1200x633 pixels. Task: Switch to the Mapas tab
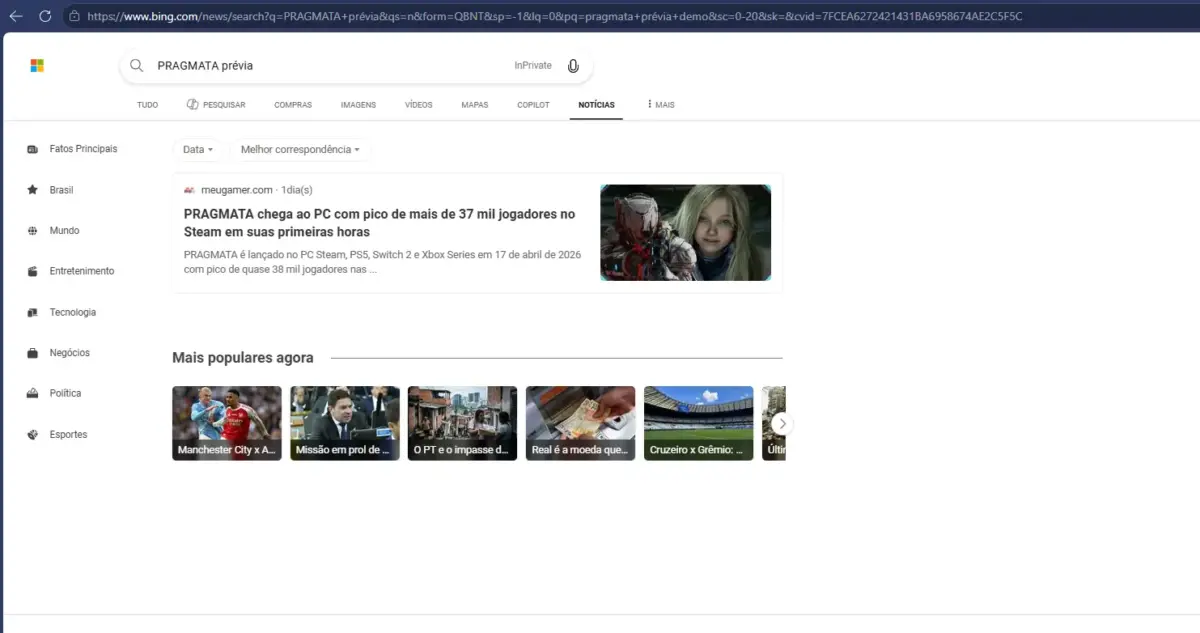(475, 105)
